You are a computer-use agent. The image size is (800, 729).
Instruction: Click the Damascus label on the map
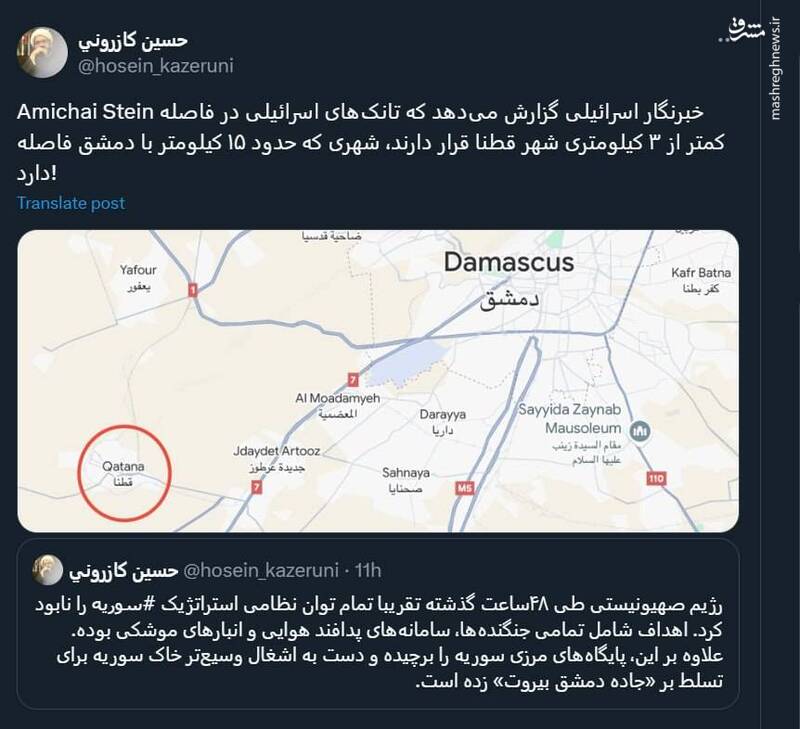[x=508, y=264]
